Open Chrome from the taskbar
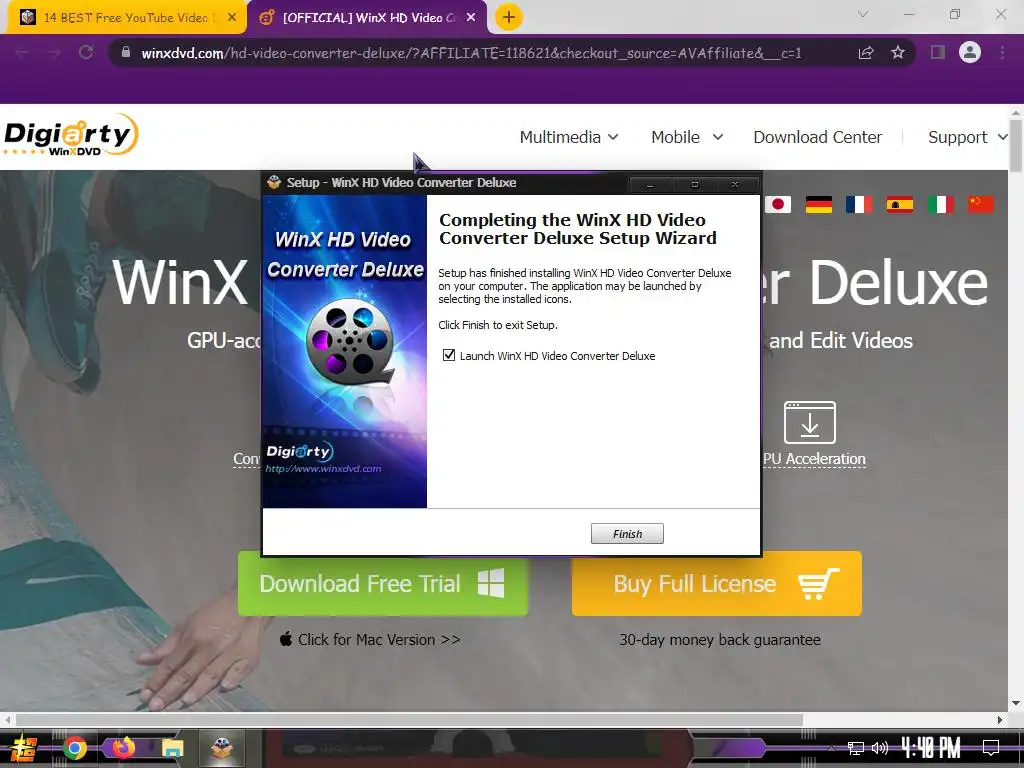The width and height of the screenshot is (1024, 768). point(75,748)
